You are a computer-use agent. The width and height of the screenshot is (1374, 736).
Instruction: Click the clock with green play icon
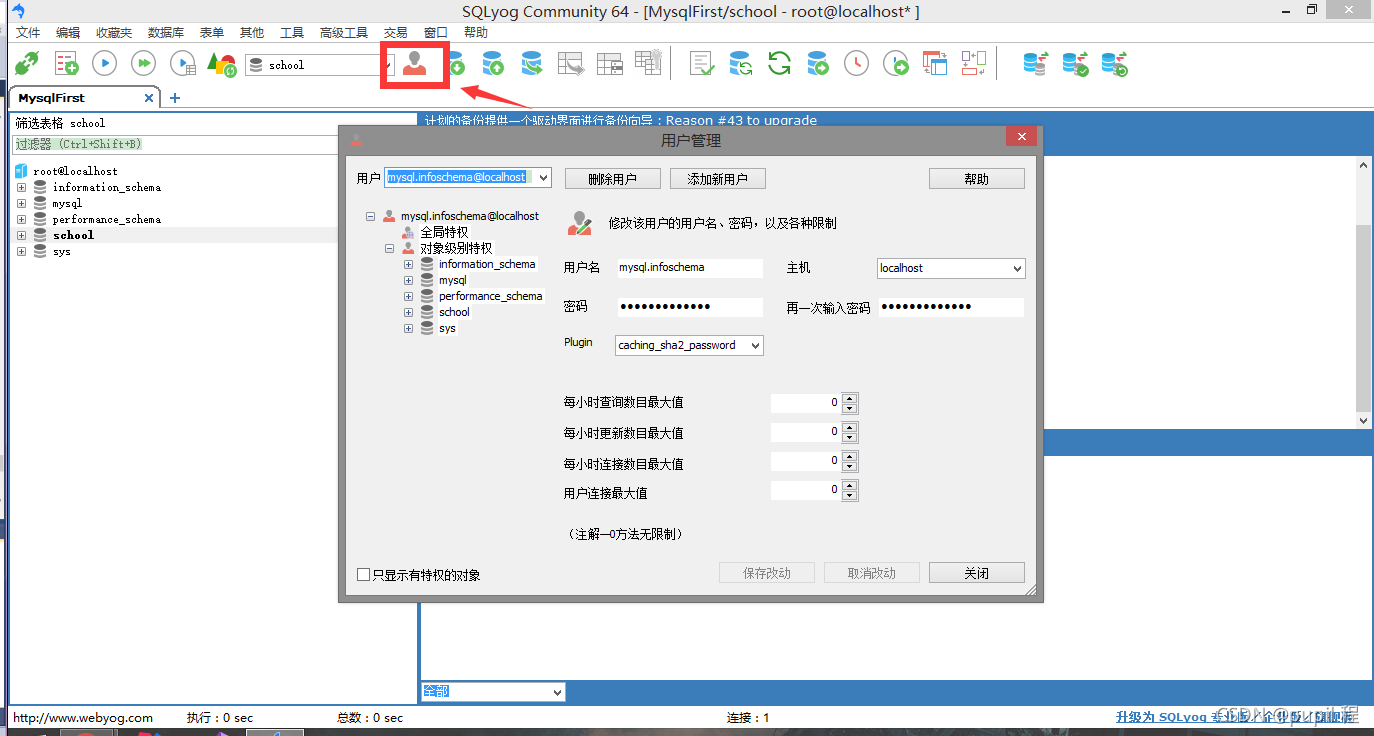click(x=896, y=64)
